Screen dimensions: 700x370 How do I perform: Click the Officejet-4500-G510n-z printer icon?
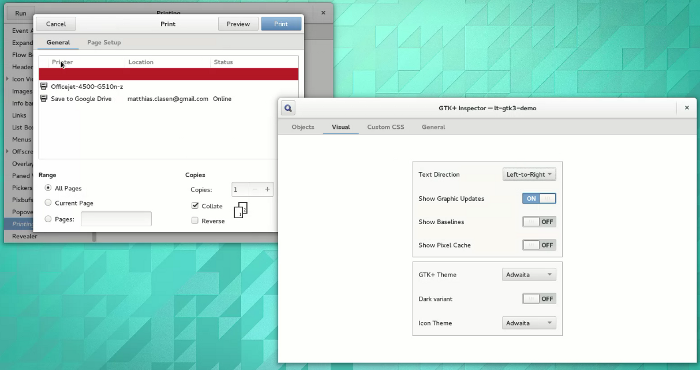[43, 86]
